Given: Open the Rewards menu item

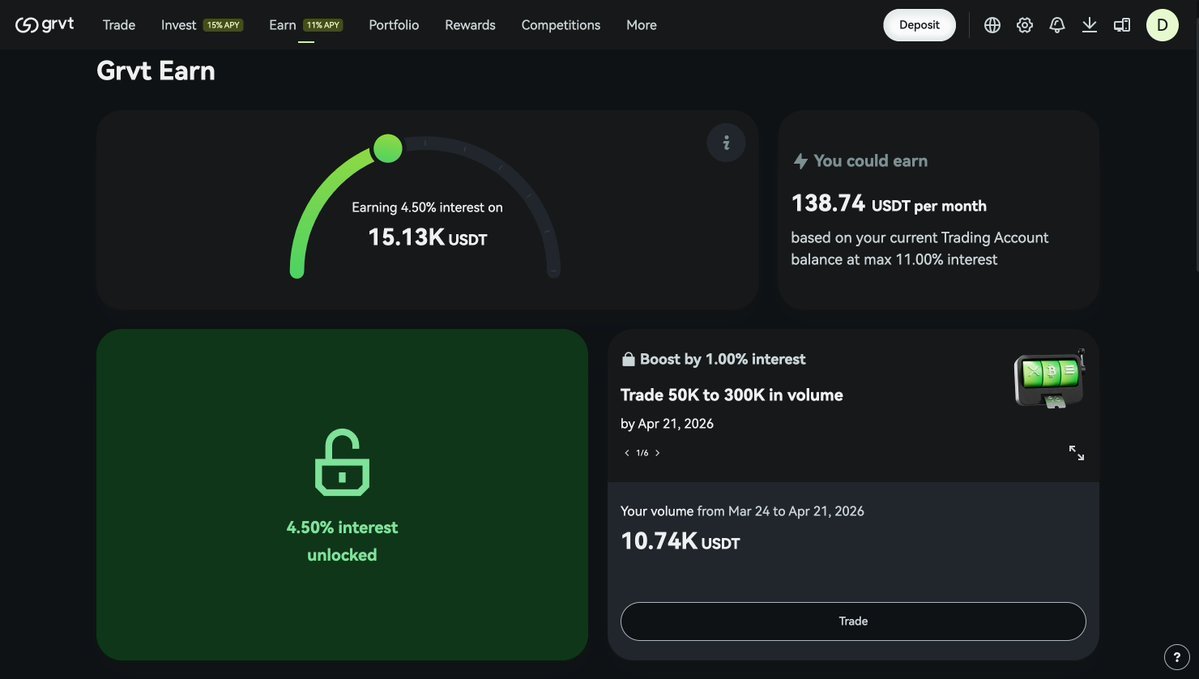Looking at the screenshot, I should [470, 25].
